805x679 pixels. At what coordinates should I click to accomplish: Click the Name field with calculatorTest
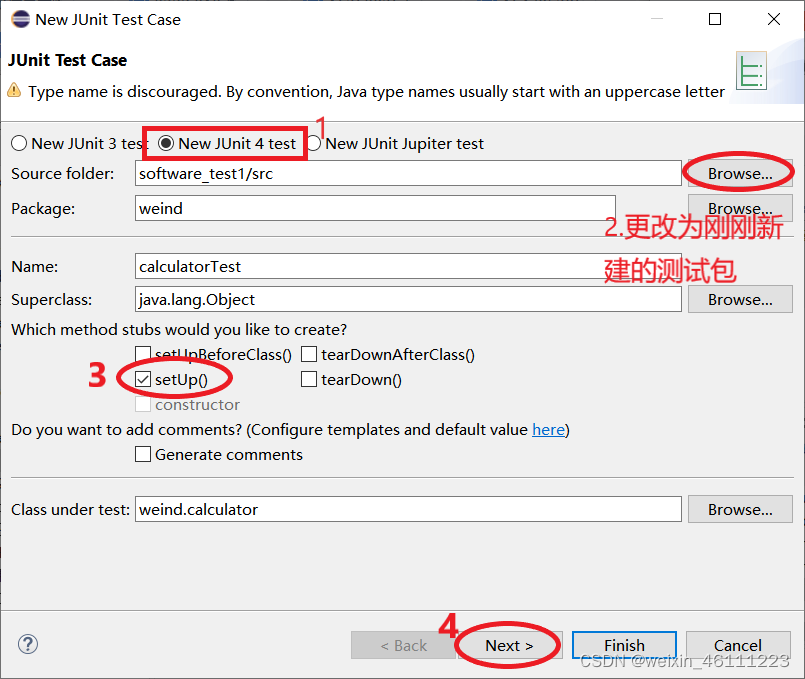pos(408,266)
